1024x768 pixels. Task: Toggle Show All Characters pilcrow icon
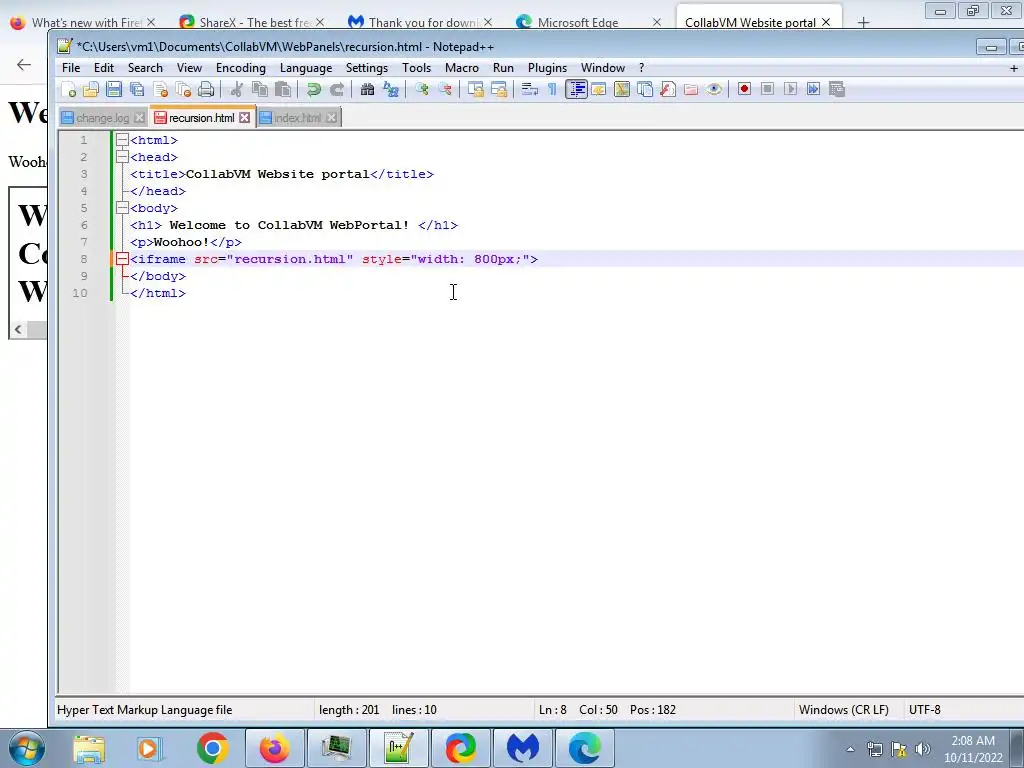(x=552, y=89)
